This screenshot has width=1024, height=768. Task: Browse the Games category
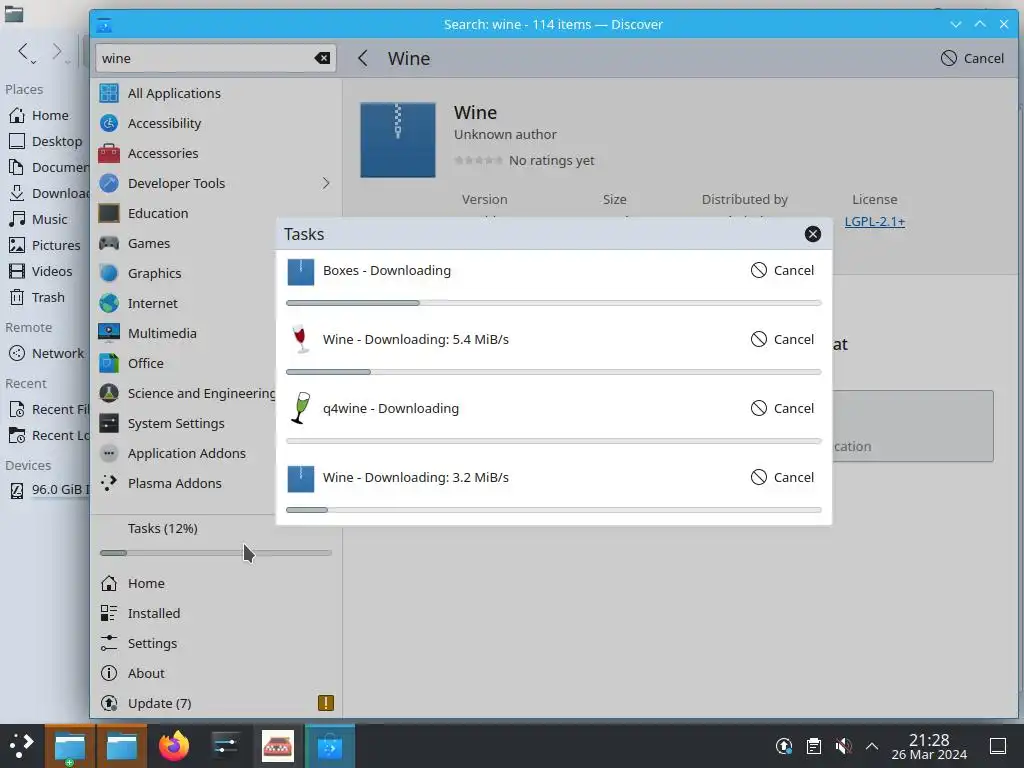[185, 244]
